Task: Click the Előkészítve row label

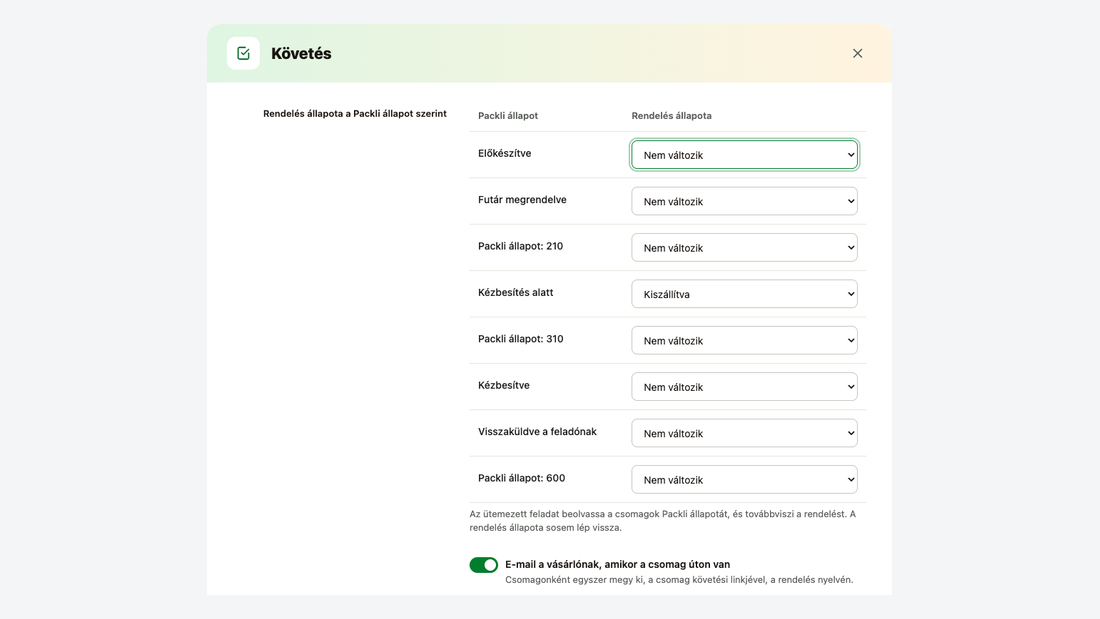Action: (x=504, y=154)
